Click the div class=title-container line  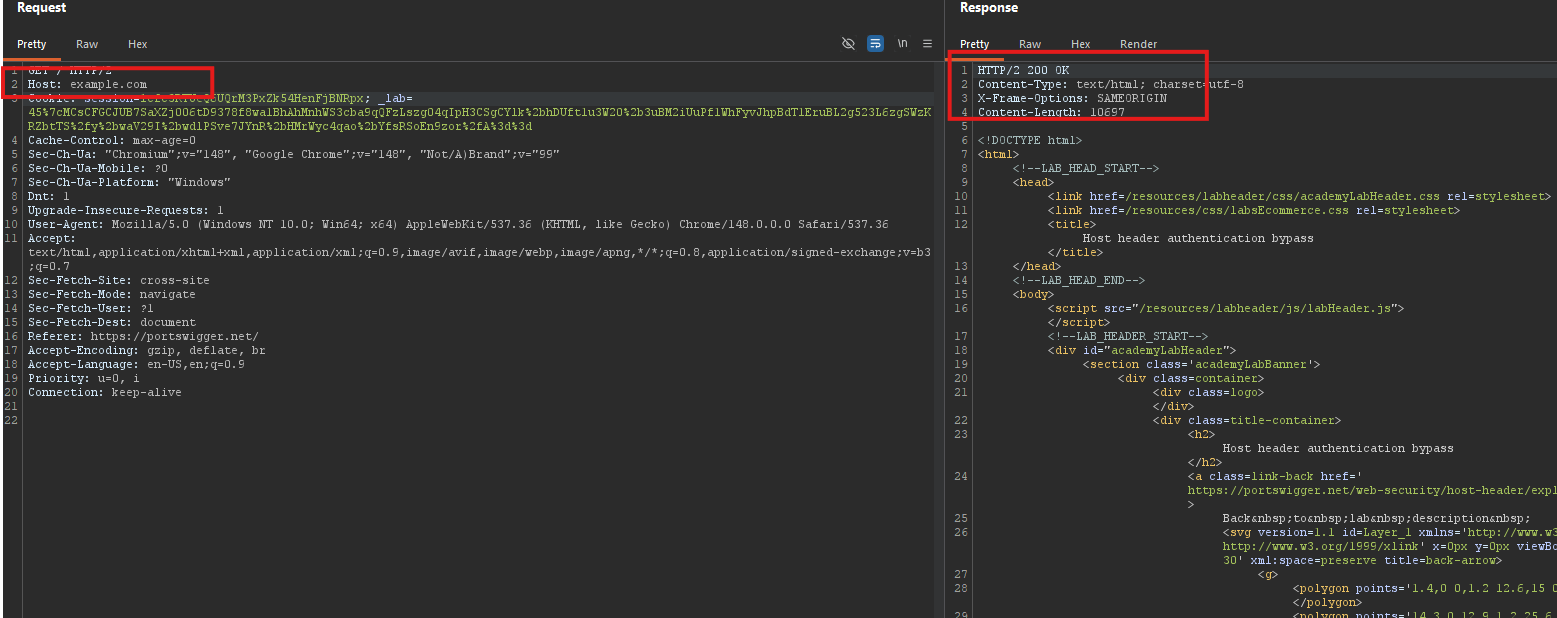pos(1247,421)
